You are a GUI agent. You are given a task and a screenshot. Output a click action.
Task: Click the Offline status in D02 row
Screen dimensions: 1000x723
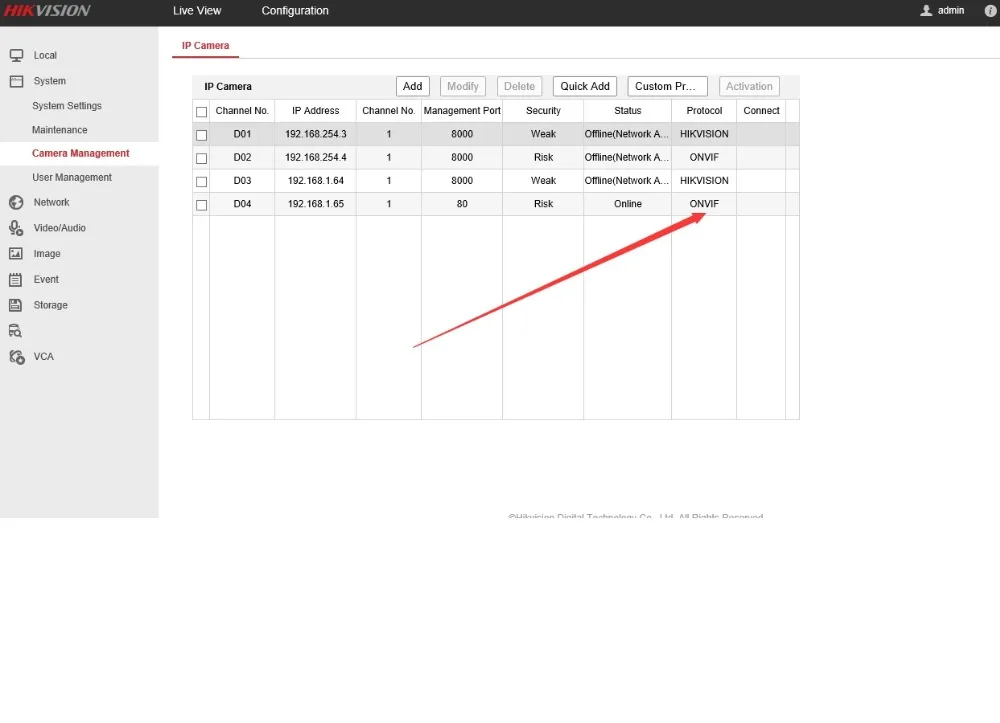tap(627, 157)
